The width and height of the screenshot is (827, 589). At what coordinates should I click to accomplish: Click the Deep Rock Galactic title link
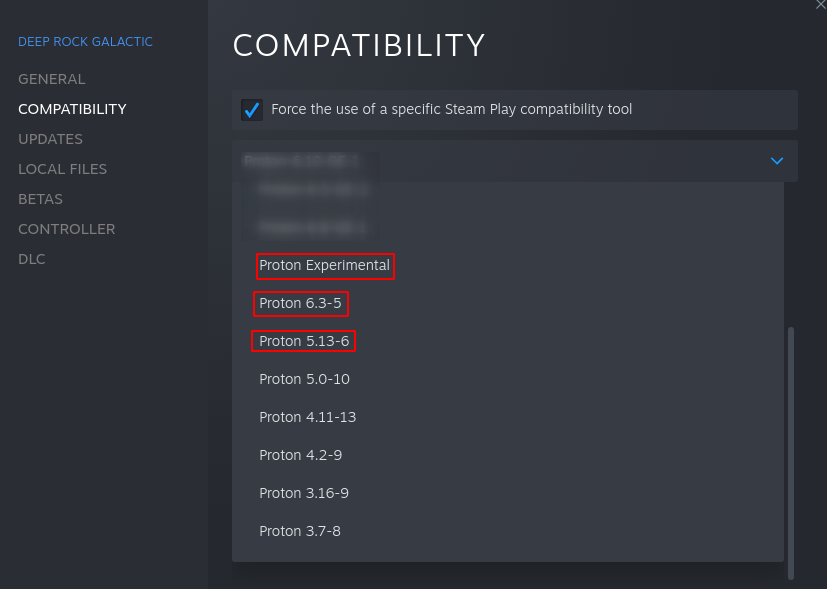pos(85,42)
